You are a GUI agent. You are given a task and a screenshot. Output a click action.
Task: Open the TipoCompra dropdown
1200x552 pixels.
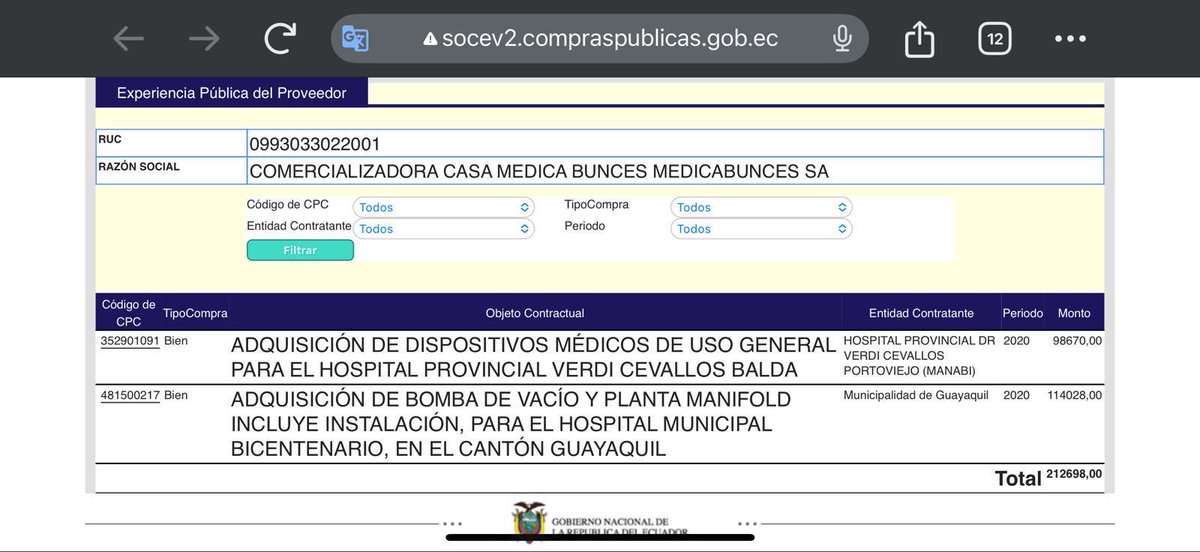tap(761, 207)
